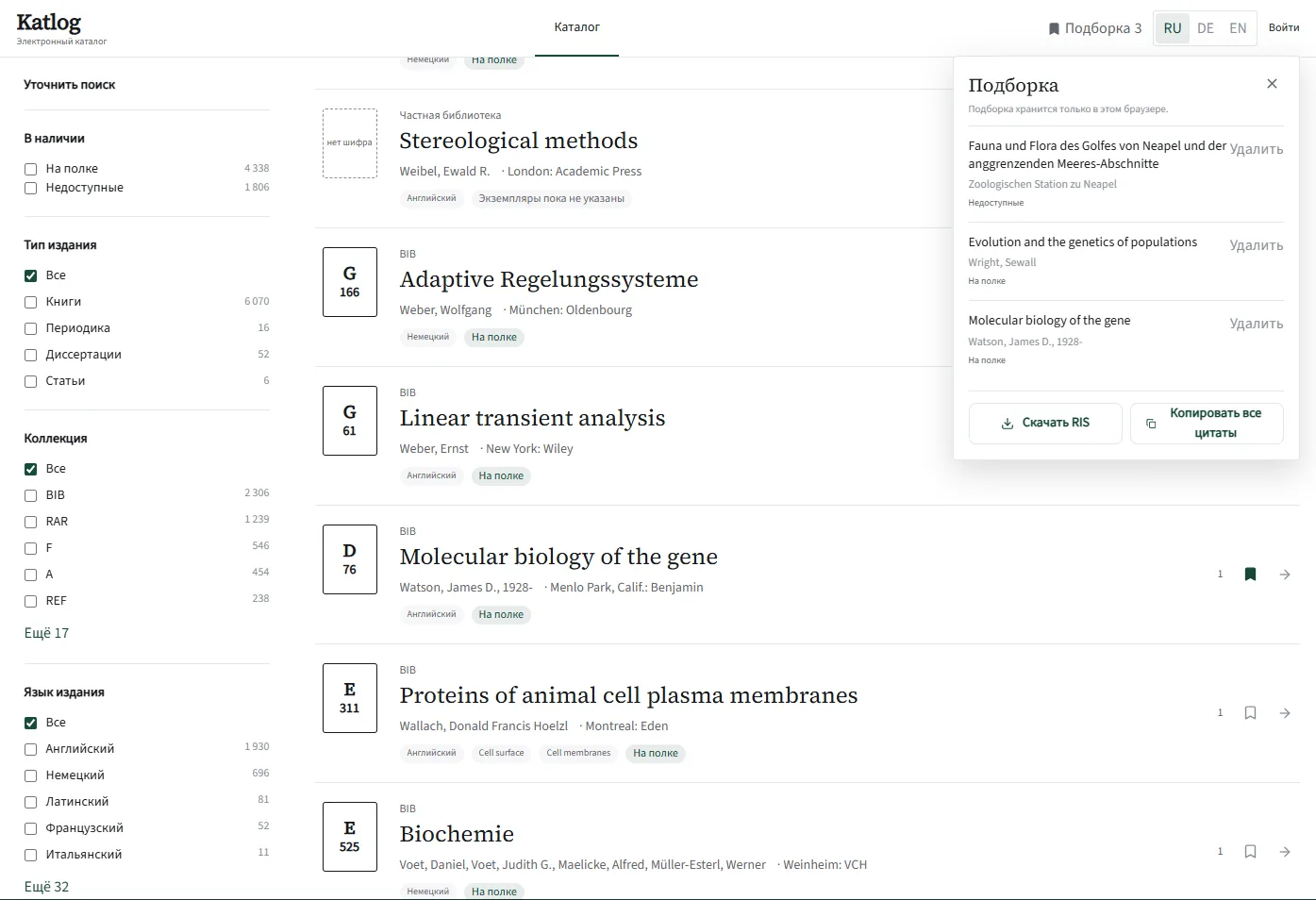Open the Adaptive Regelungssysteme title
Screen dimensions: 1316x900
[x=549, y=279]
